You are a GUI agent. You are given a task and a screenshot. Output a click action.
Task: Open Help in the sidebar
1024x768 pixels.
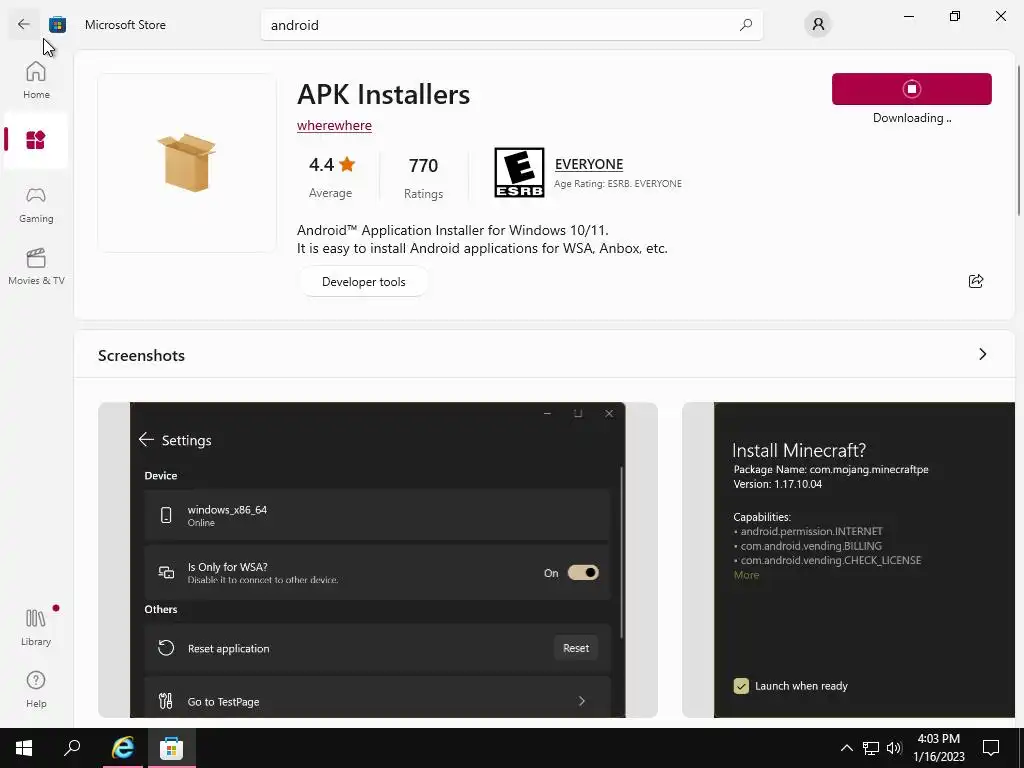36,689
